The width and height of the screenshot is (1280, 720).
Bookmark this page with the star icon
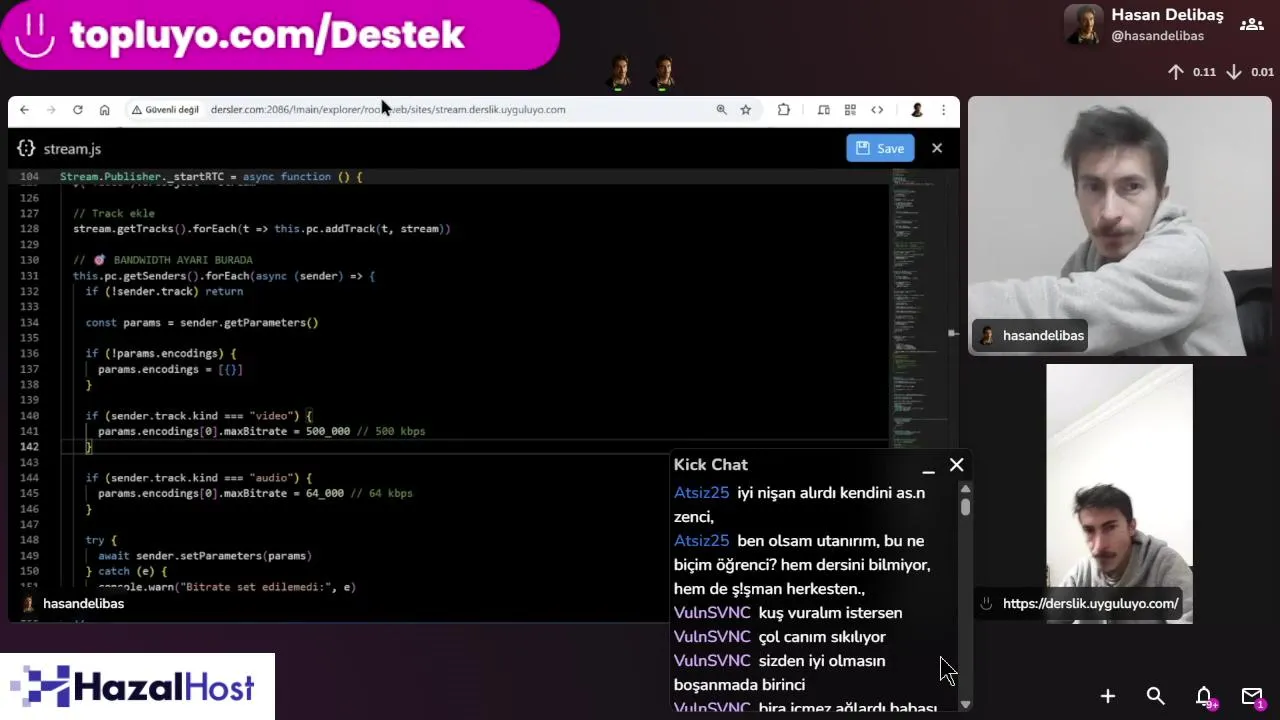(745, 110)
